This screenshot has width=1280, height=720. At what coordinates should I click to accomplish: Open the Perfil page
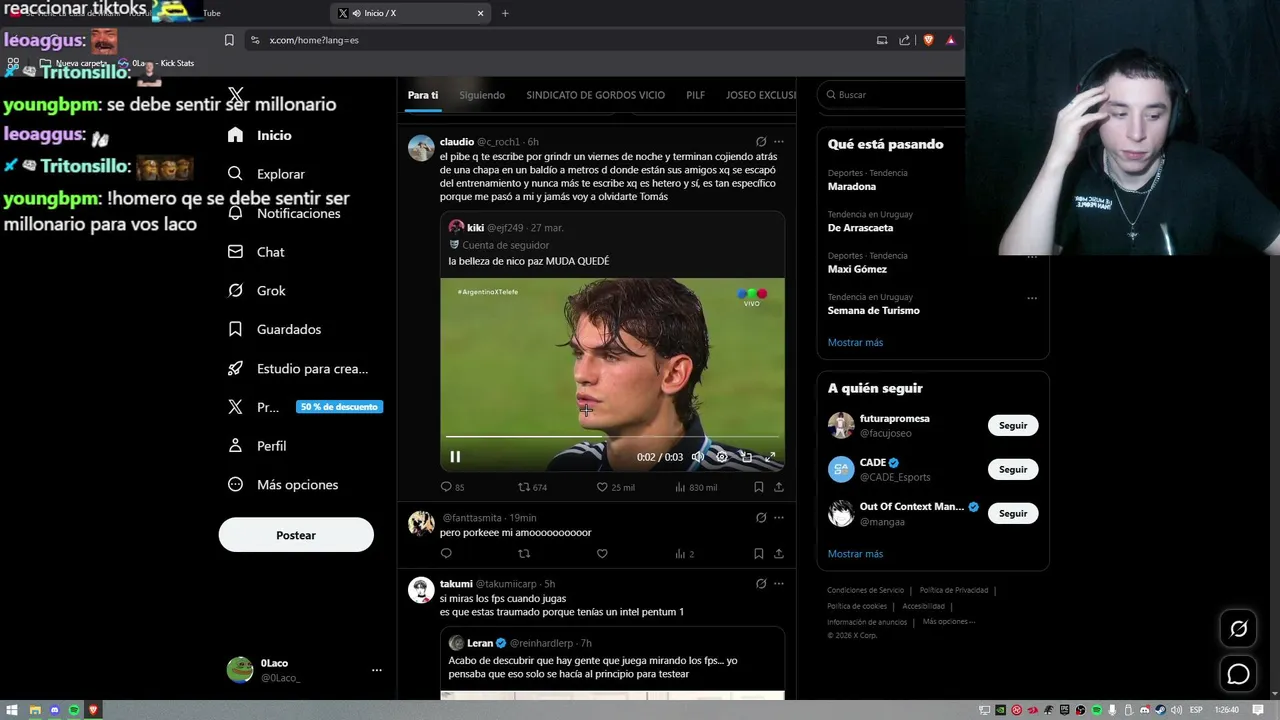click(257, 446)
